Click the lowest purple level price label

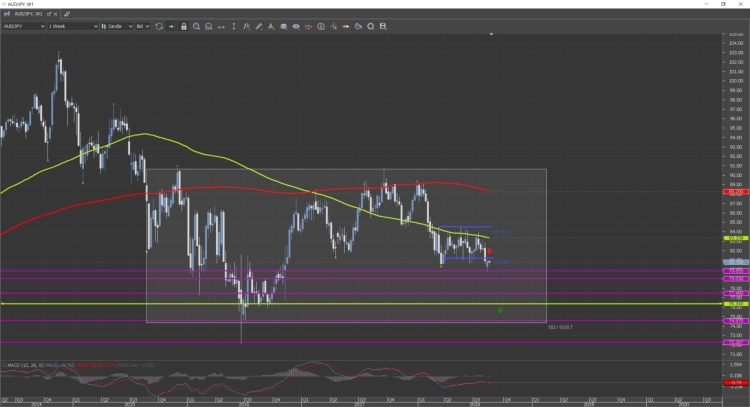(x=736, y=342)
